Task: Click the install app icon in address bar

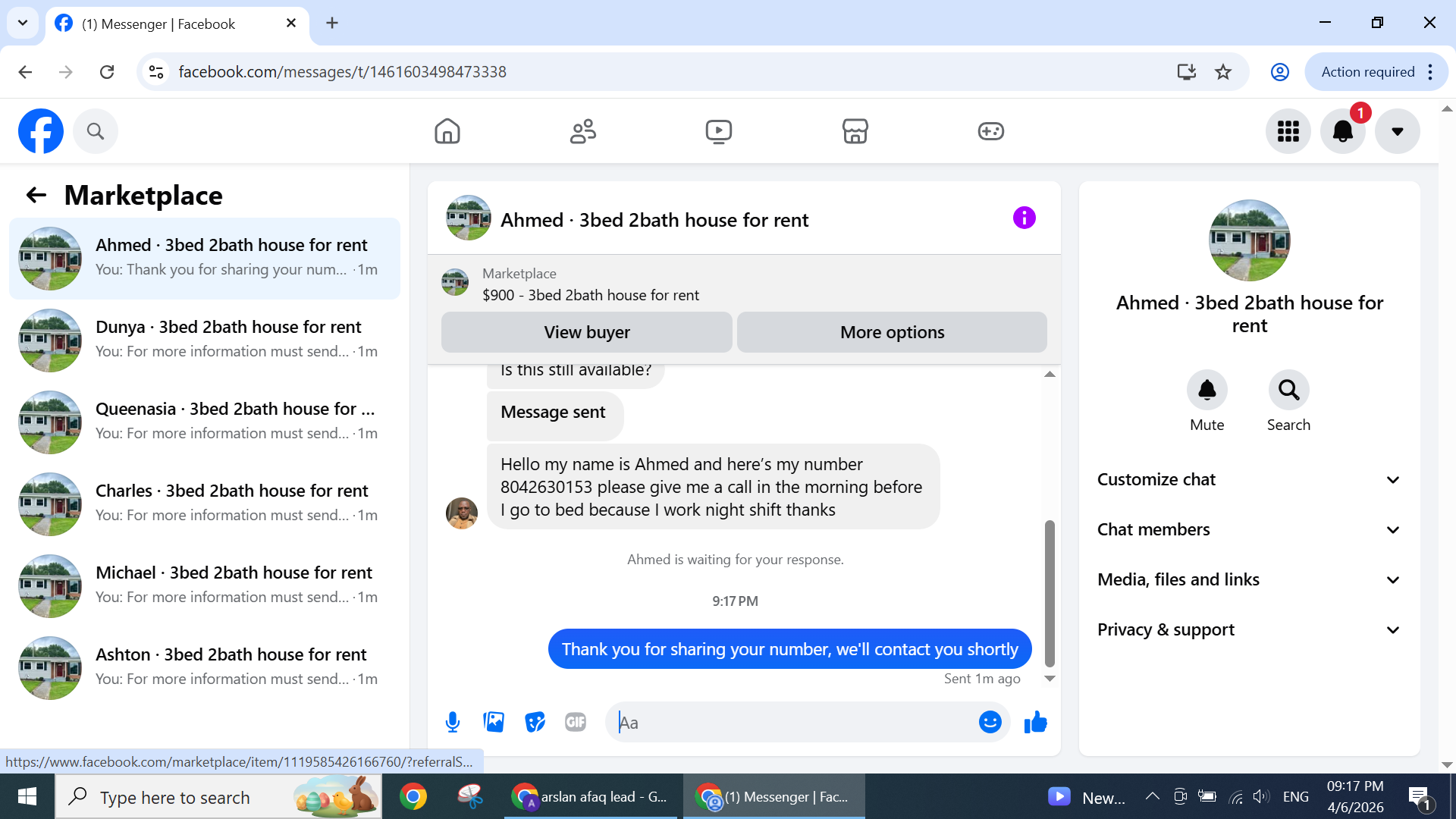Action: [1187, 72]
